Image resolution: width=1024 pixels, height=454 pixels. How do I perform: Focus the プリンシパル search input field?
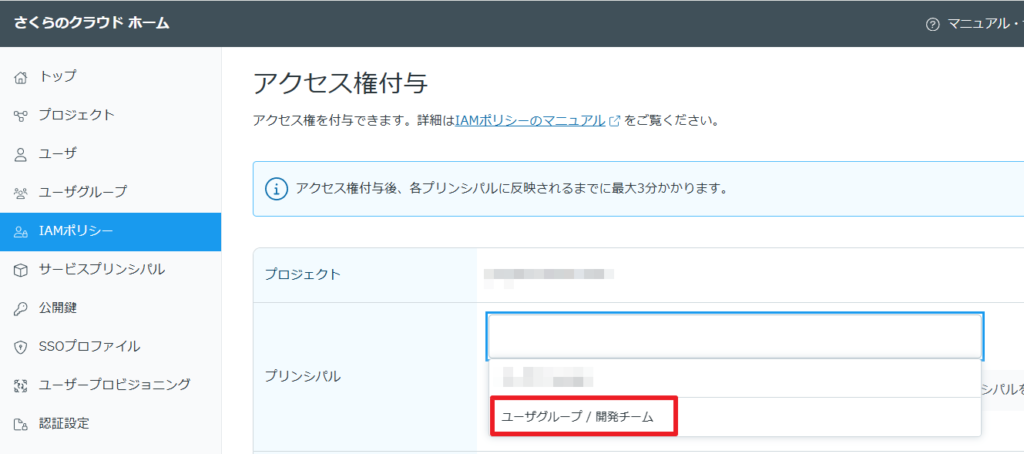click(734, 336)
